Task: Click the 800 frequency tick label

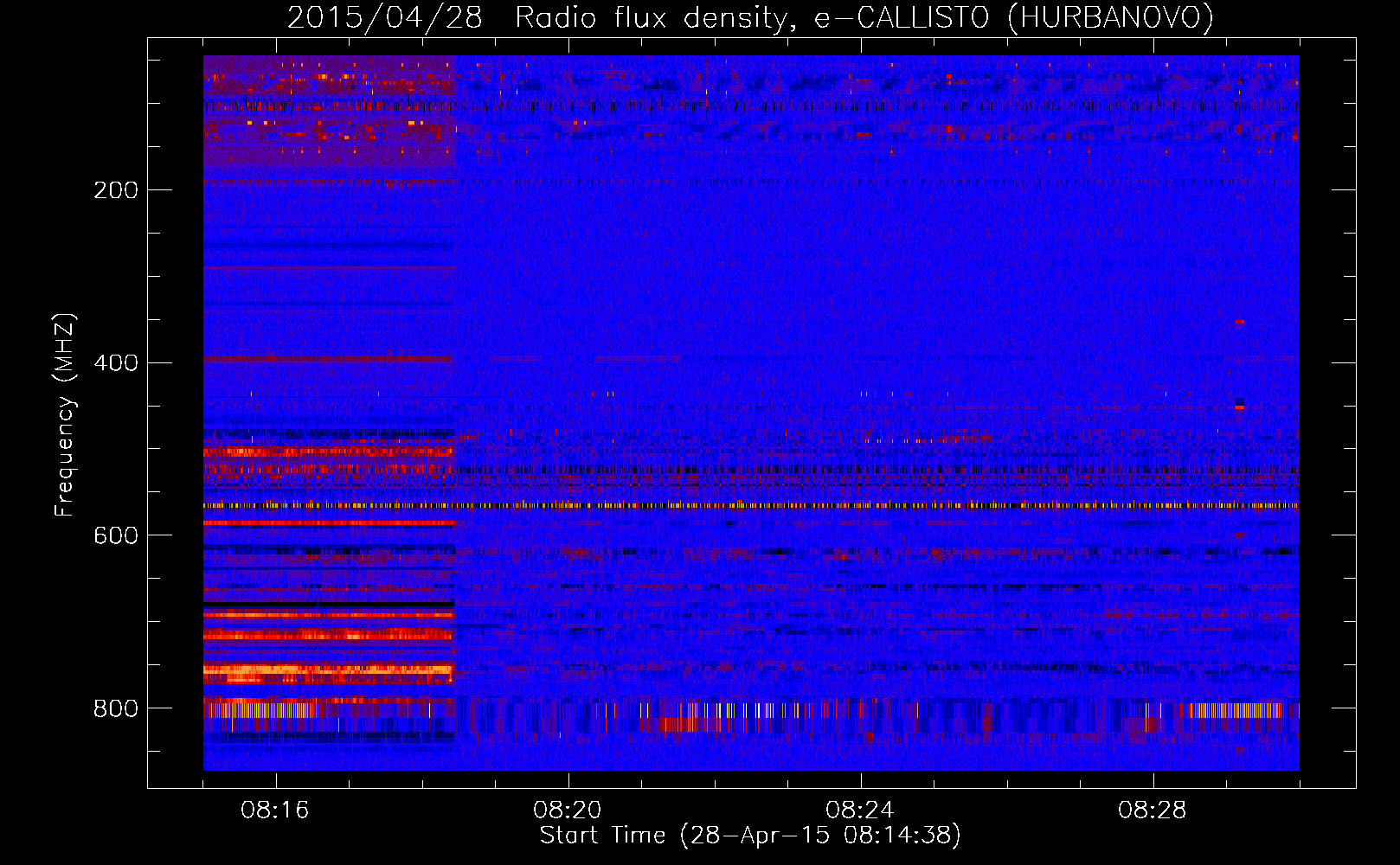Action: click(116, 709)
